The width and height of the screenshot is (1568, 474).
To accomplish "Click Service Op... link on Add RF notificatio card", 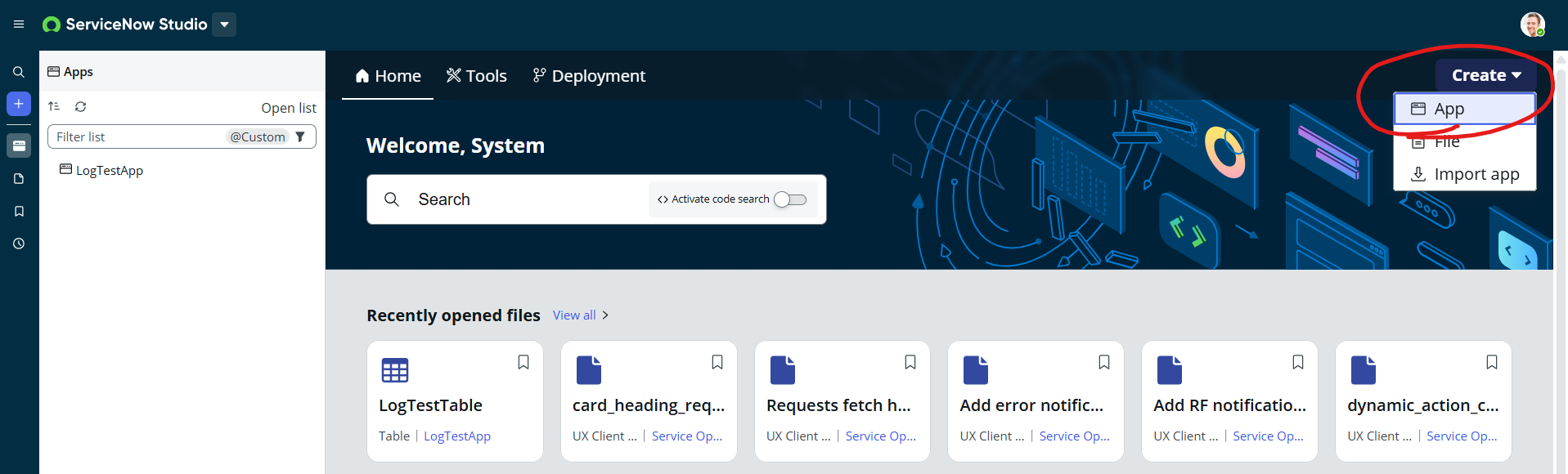I will [x=1269, y=436].
